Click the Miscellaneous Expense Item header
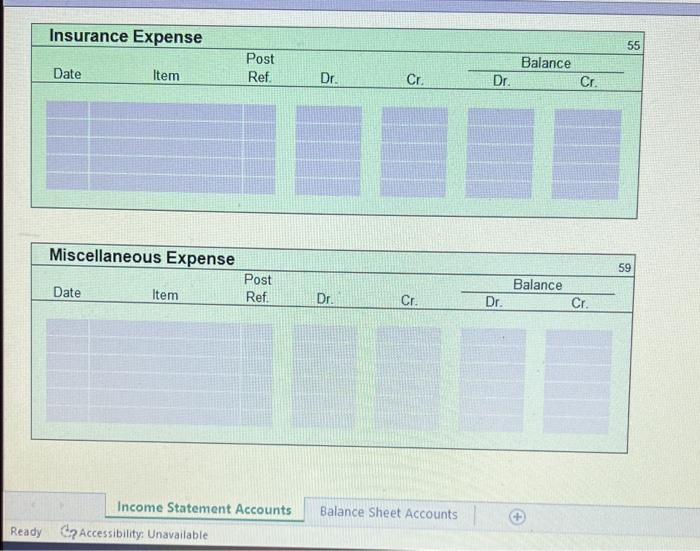Image resolution: width=700 pixels, height=551 pixels. point(165,295)
